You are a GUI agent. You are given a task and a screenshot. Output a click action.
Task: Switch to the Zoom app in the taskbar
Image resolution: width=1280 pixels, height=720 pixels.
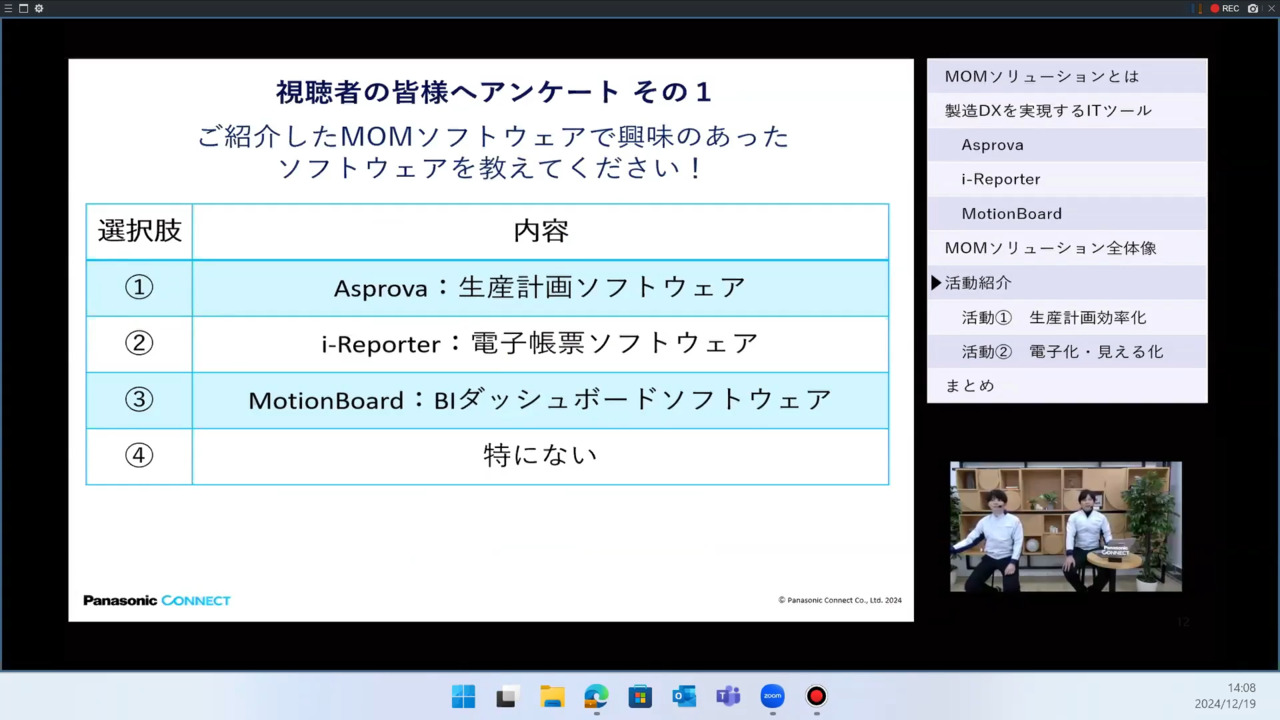click(772, 696)
